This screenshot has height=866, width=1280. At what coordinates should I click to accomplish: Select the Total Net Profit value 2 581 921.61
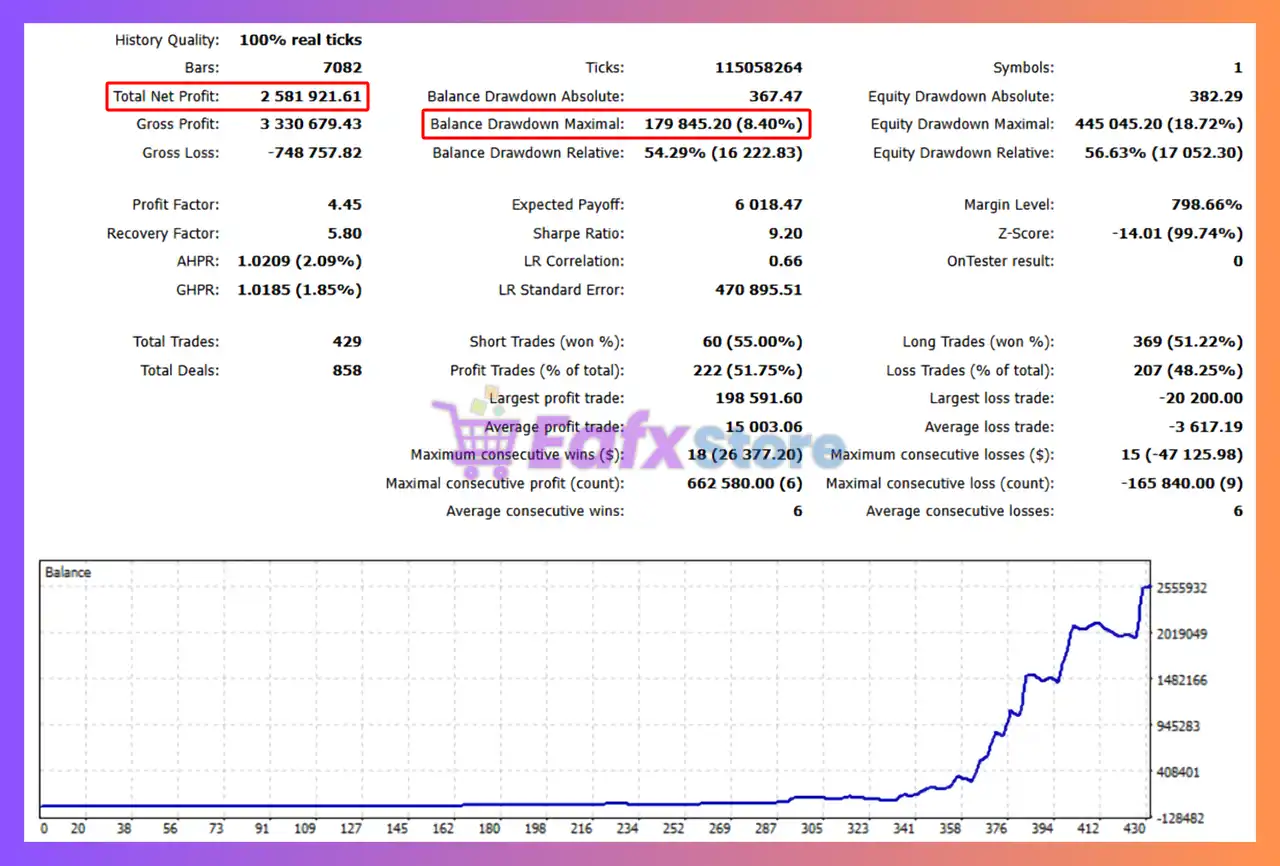311,97
